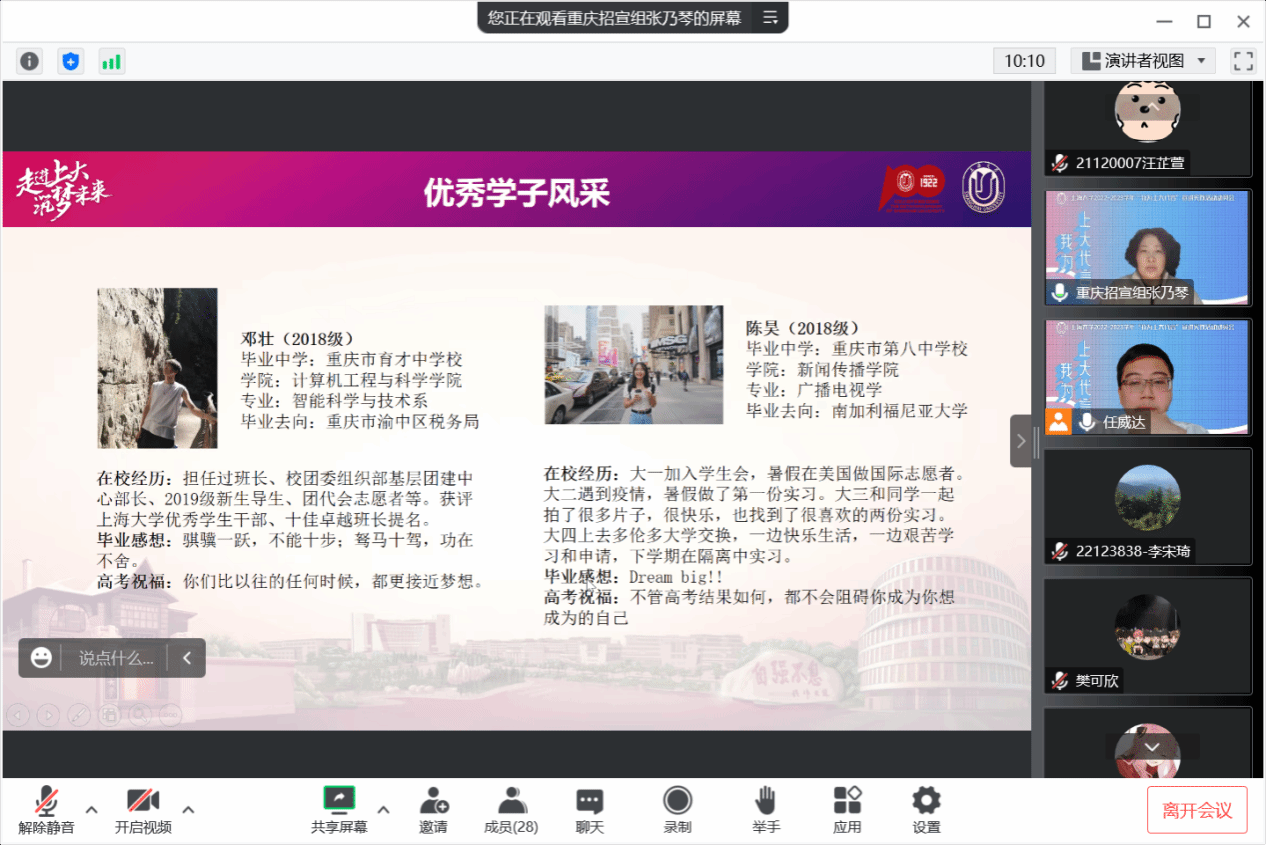Leave the meeting (离开会议)
This screenshot has height=845, width=1266.
click(1197, 810)
